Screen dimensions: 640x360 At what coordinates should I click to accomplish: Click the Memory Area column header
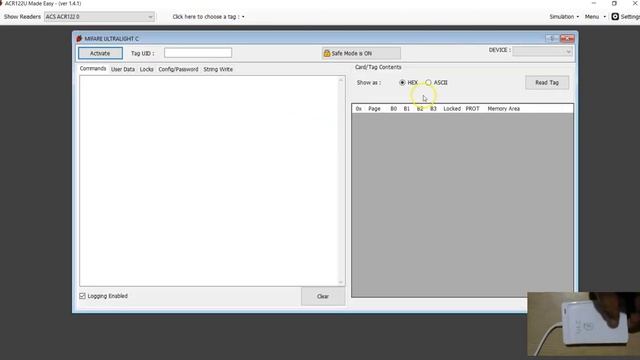503,109
